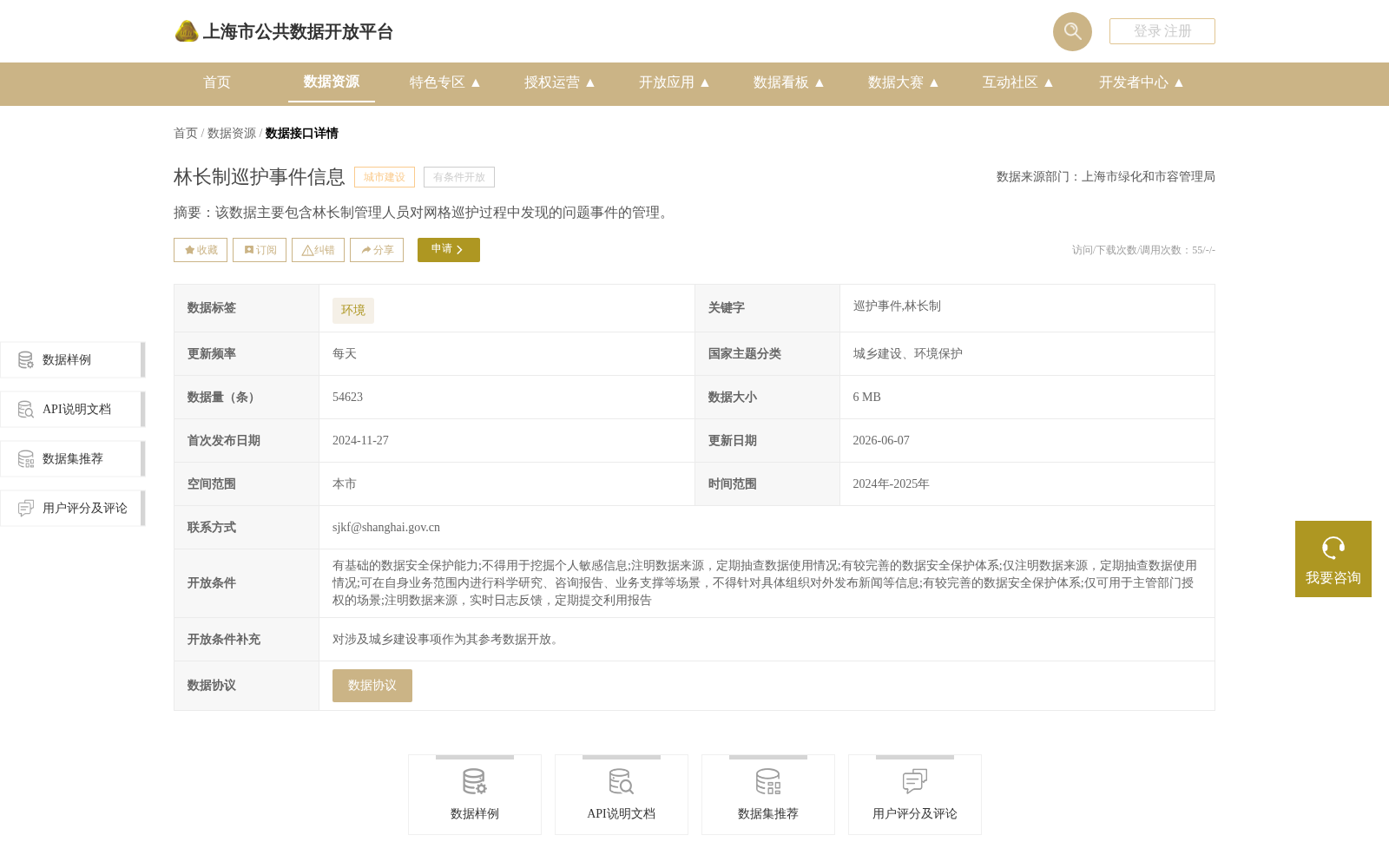Click the platform title 上海市公共数据开放平台

tap(298, 32)
